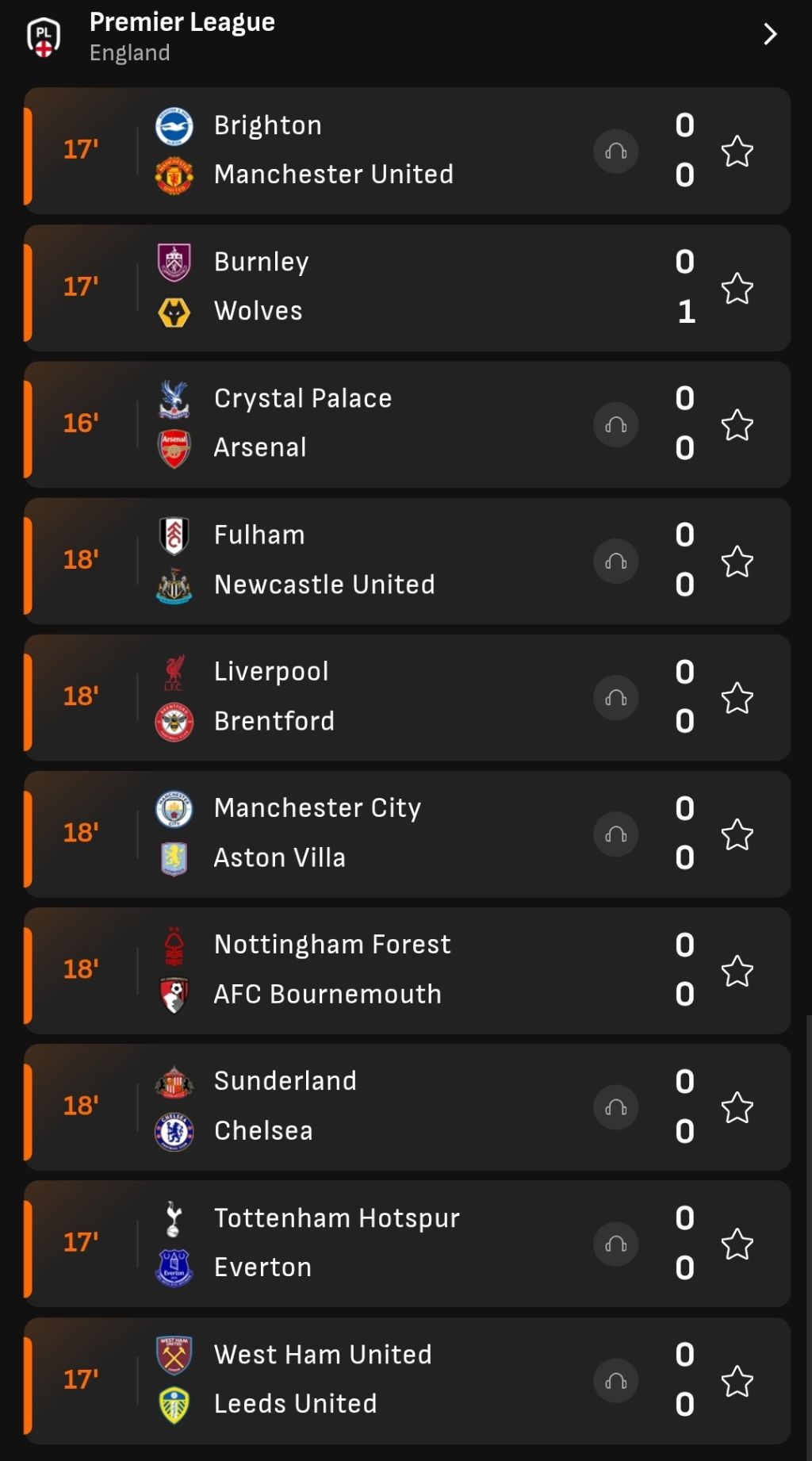Star the Nottingham Forest vs Bournemouth match

click(737, 971)
